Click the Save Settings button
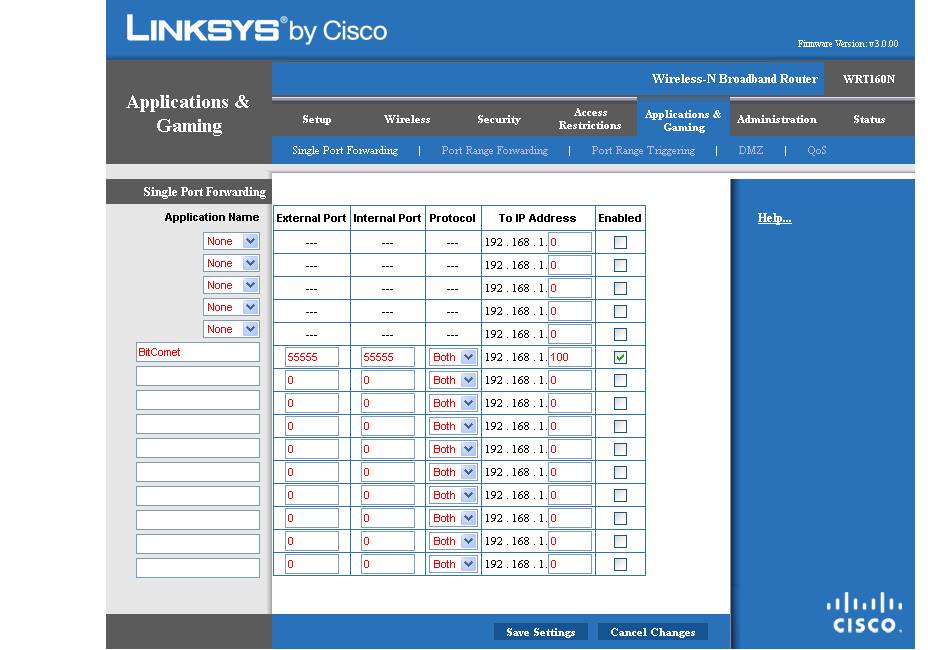 click(x=541, y=632)
